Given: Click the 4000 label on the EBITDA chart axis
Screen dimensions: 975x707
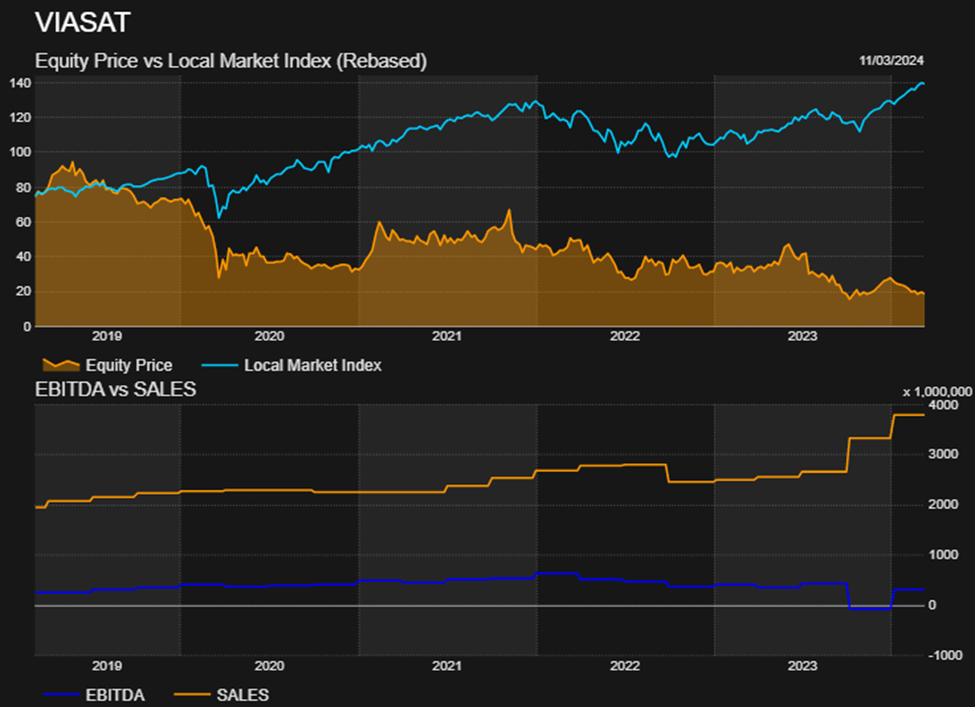Looking at the screenshot, I should pos(943,405).
